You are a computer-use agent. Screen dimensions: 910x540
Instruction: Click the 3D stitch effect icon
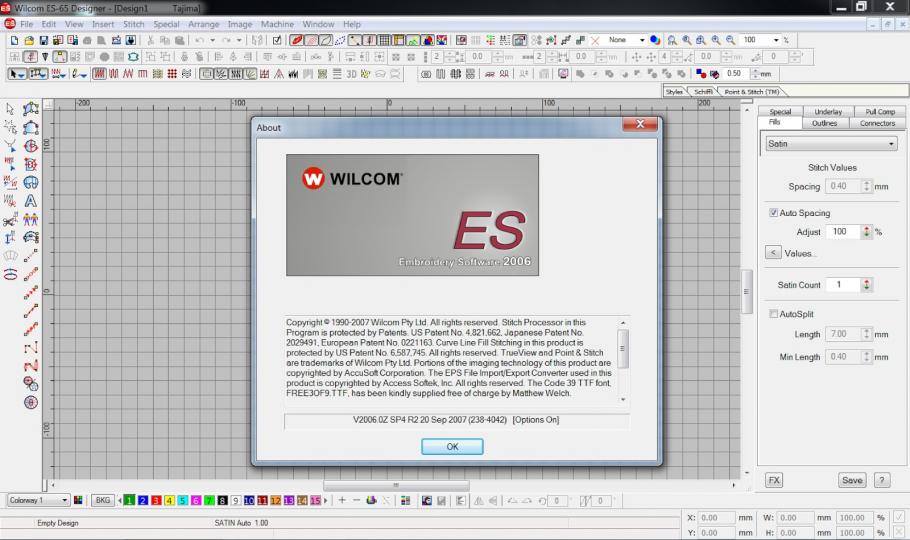pyautogui.click(x=351, y=74)
